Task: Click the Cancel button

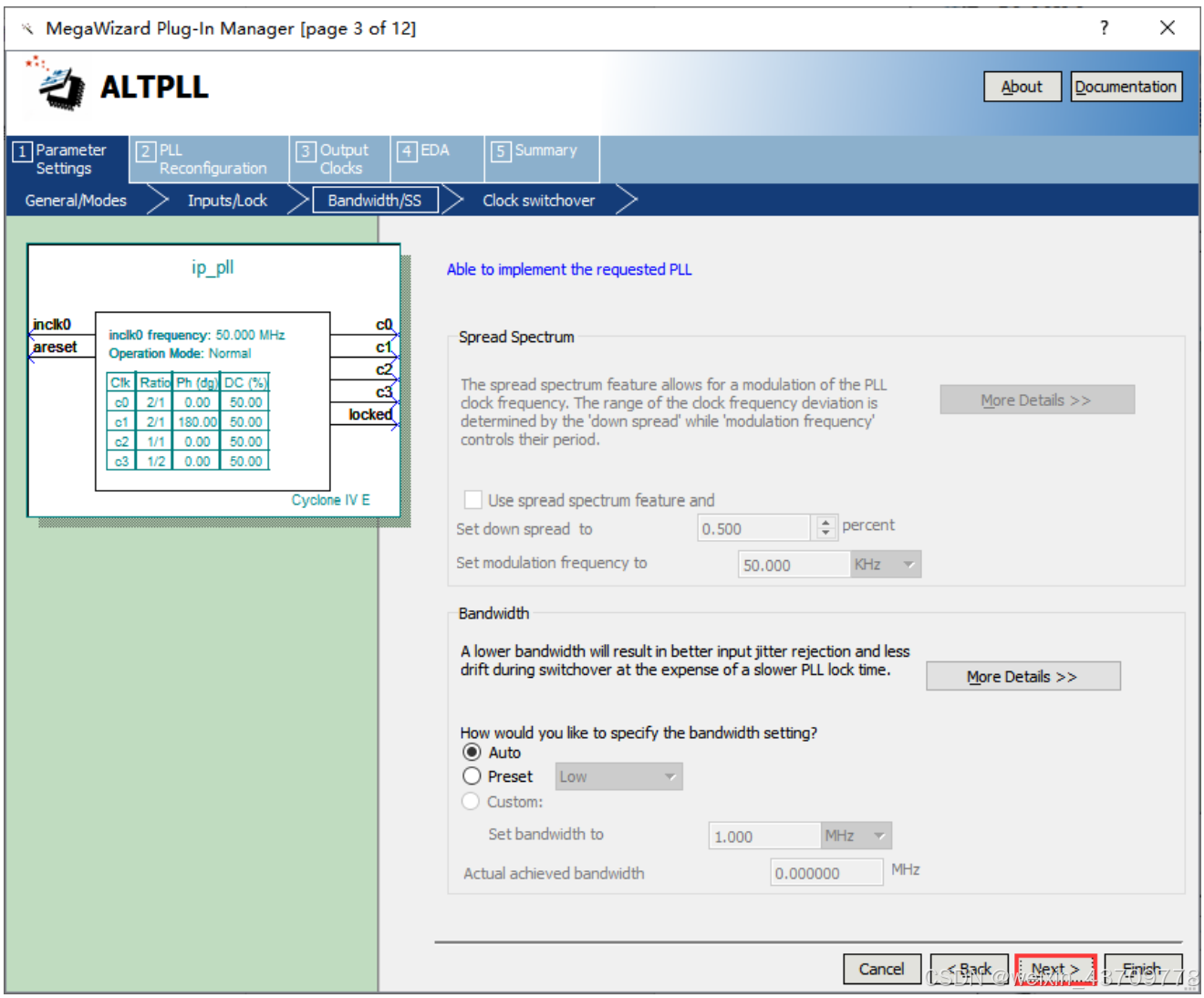Action: 881,969
